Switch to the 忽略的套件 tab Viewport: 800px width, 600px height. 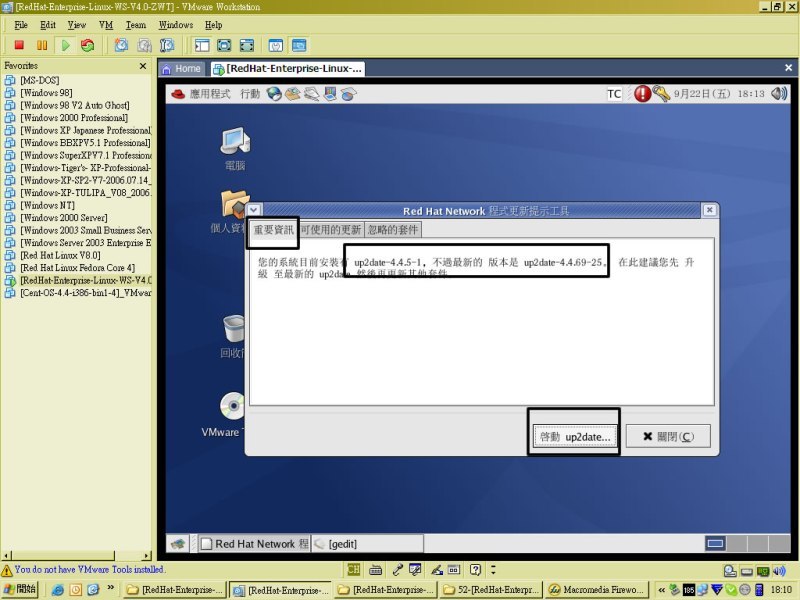(x=393, y=230)
